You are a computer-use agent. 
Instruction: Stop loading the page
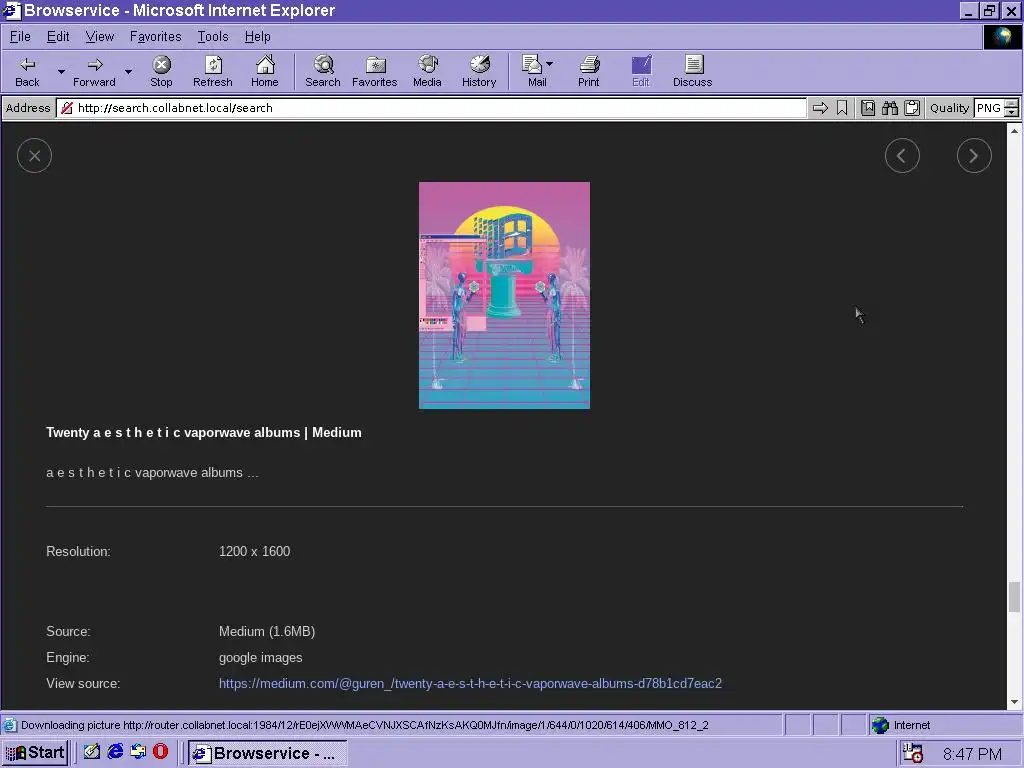[x=161, y=72]
